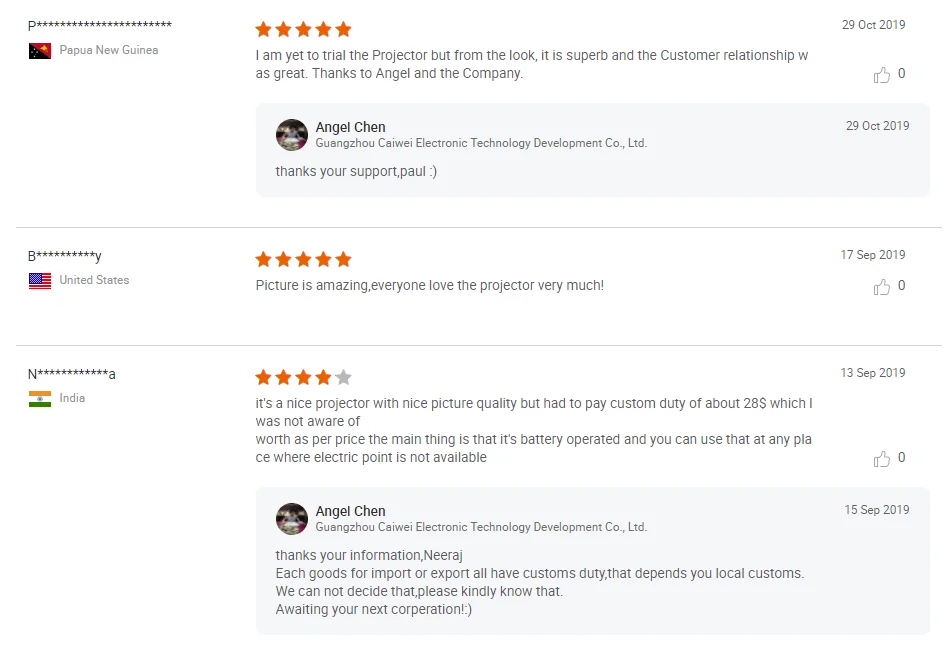Open Angel Chen's name in the second reply
948x649 pixels.
(x=350, y=511)
